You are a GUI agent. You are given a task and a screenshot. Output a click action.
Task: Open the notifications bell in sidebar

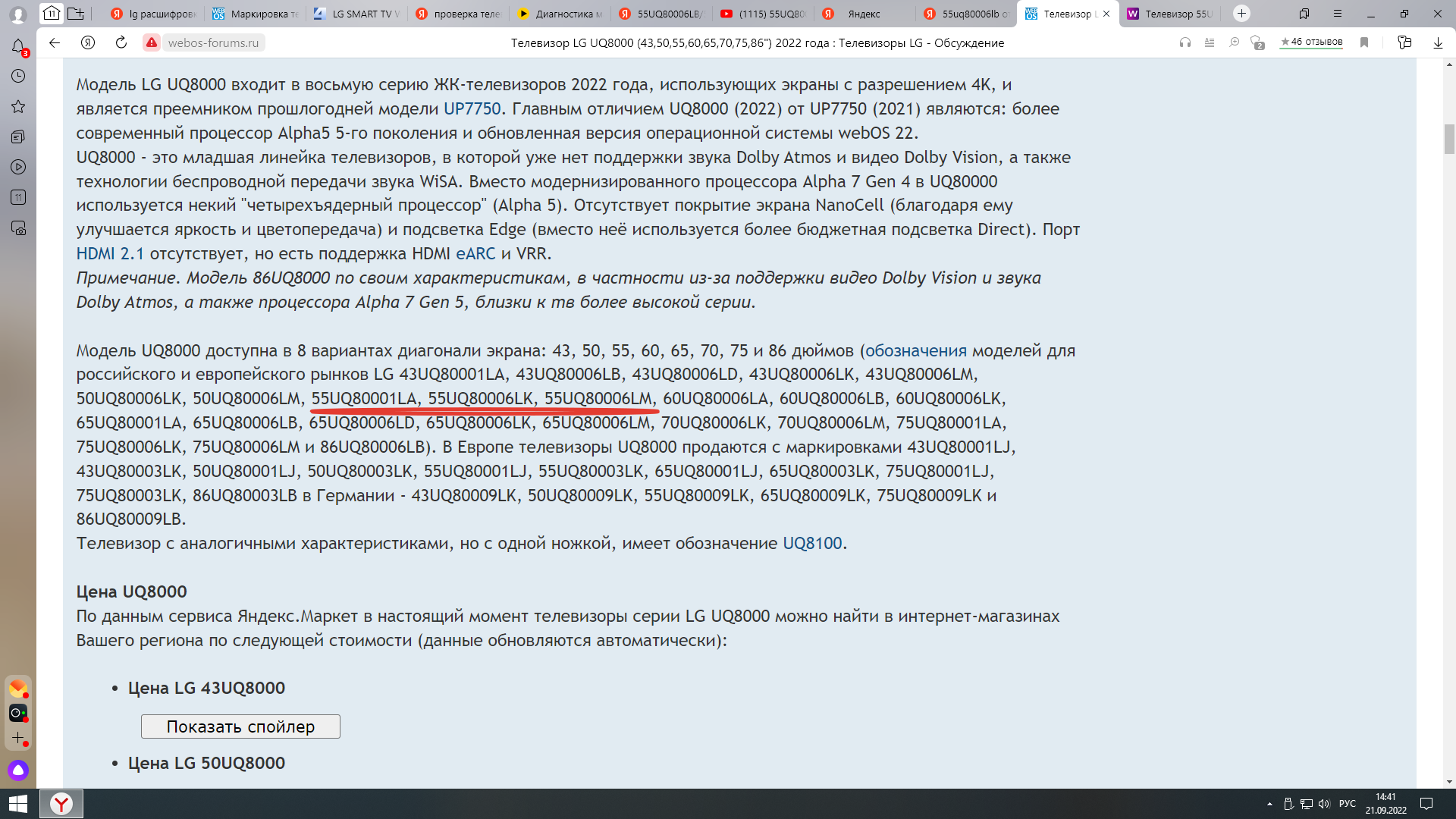click(18, 46)
